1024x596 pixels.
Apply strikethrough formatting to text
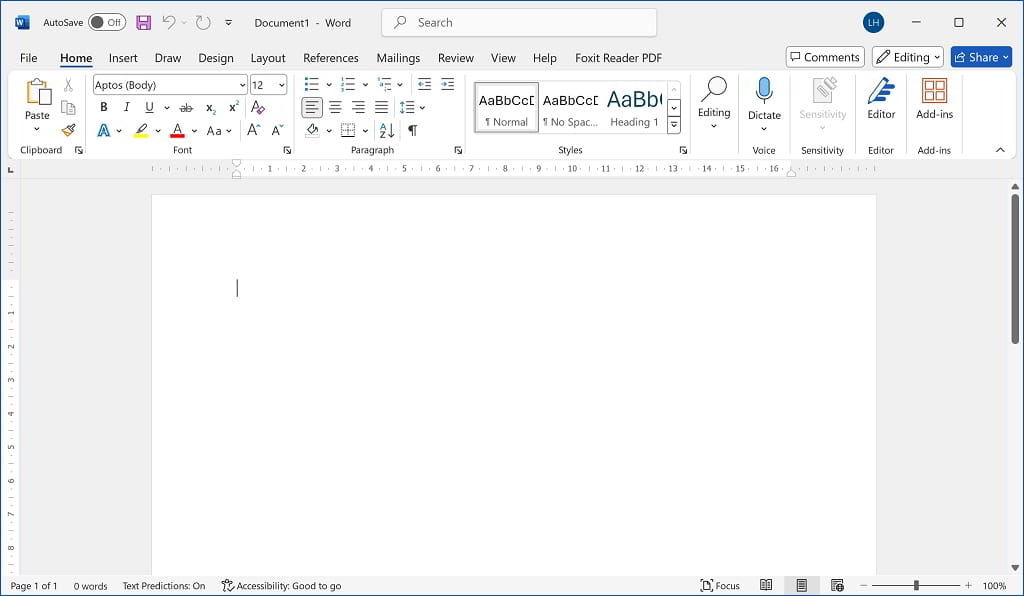[x=186, y=108]
